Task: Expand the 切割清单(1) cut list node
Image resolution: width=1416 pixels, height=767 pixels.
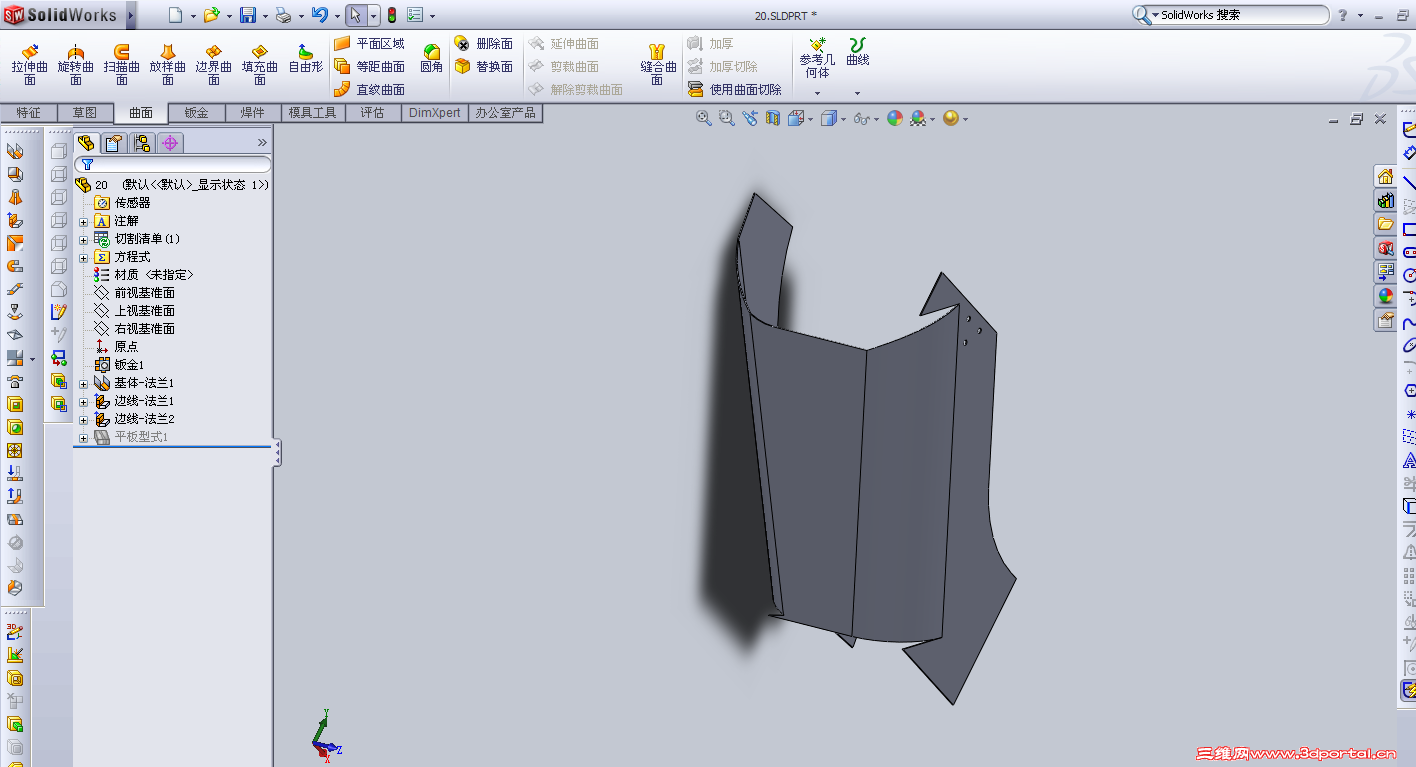Action: [84, 239]
